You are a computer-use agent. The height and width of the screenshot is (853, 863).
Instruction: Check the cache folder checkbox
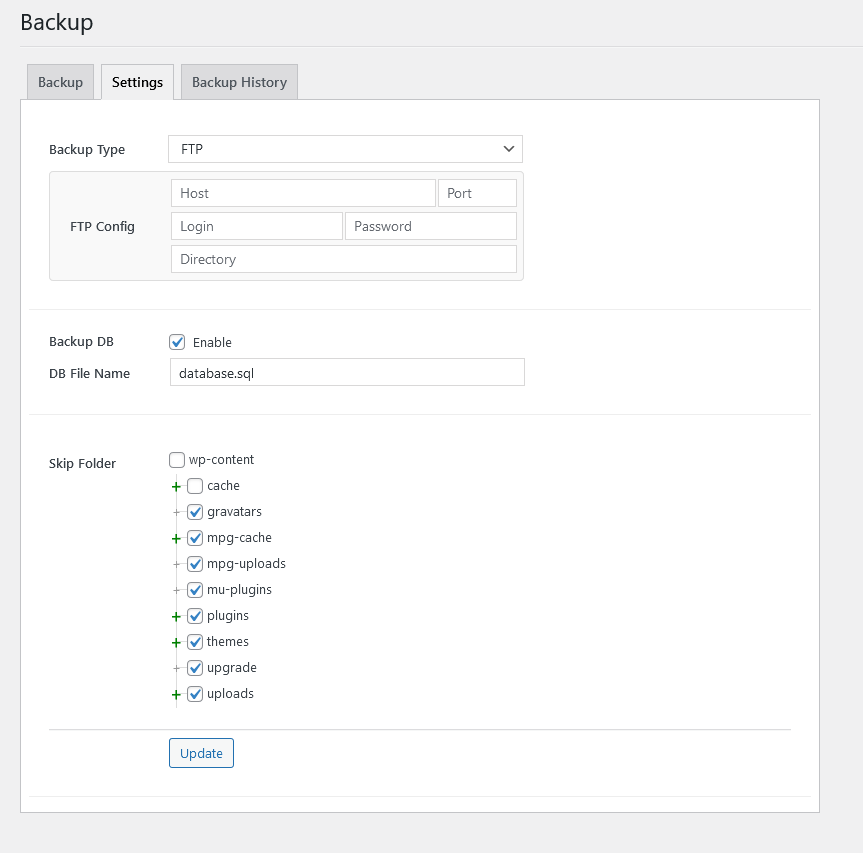195,485
